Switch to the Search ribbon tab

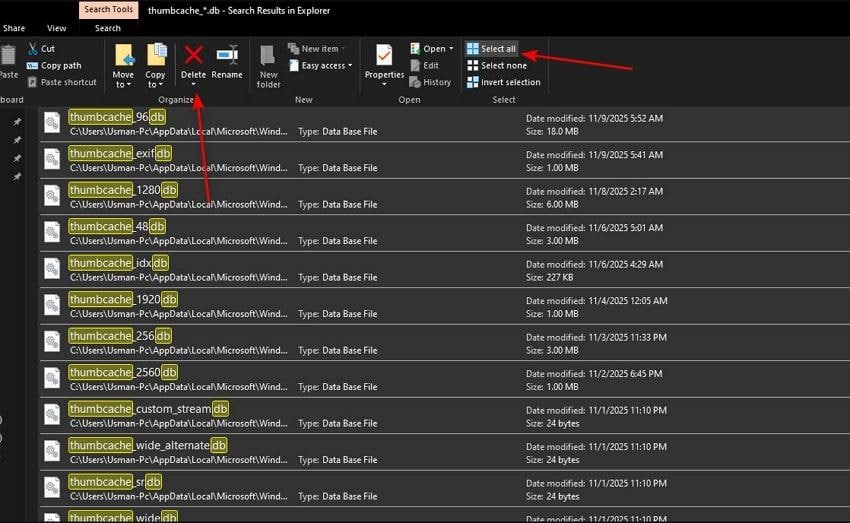pos(108,28)
